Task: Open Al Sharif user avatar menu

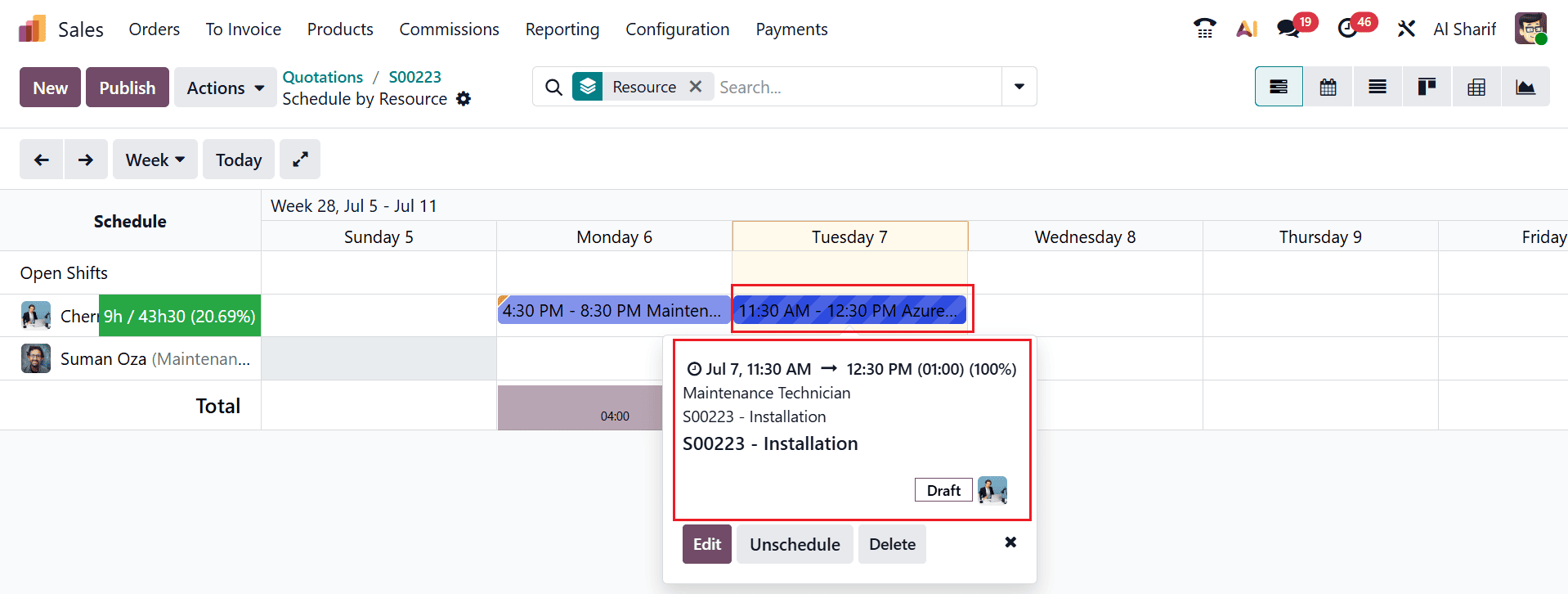Action: [1530, 29]
